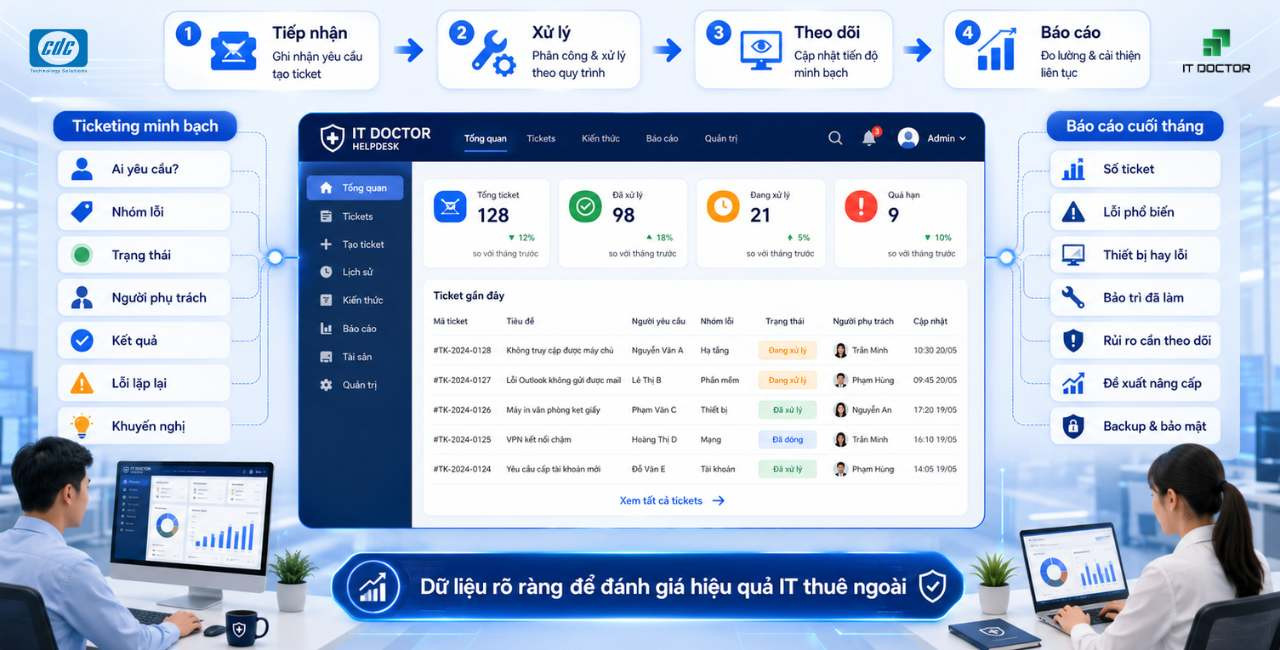Click the Người phụ trách item icon
This screenshot has width=1280, height=650.
(82, 297)
